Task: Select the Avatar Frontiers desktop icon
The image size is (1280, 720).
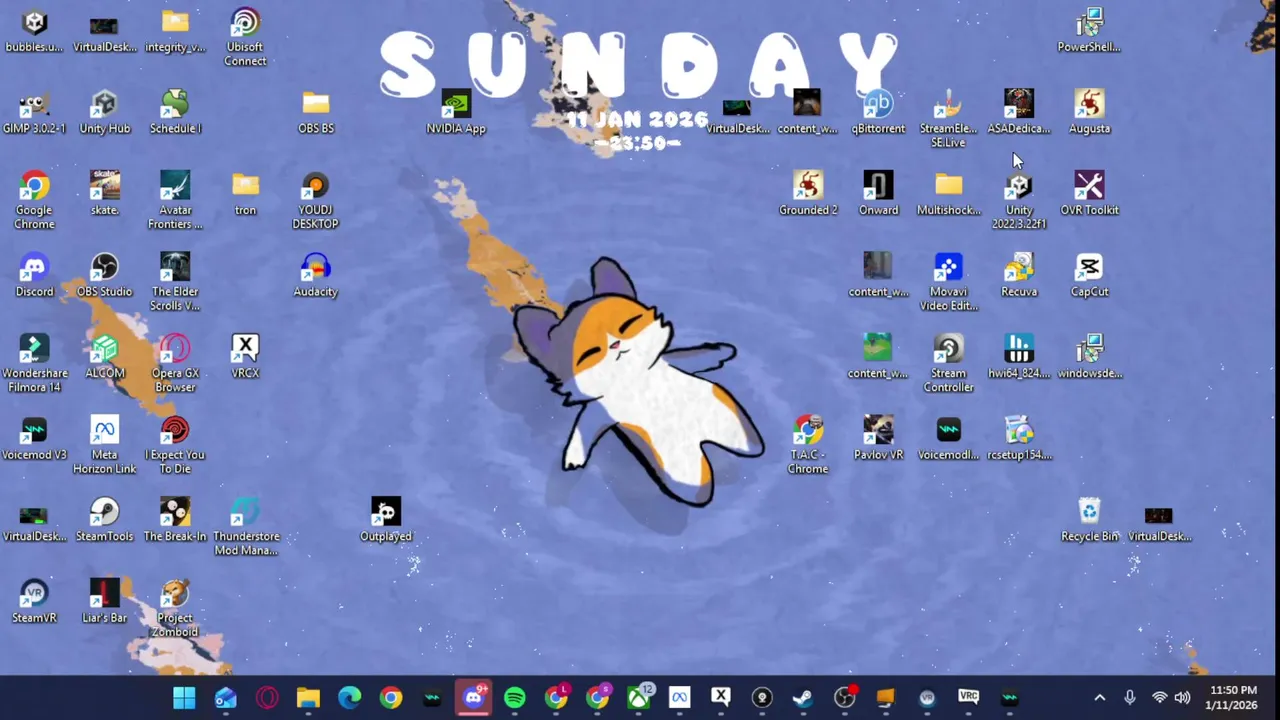Action: tap(175, 200)
